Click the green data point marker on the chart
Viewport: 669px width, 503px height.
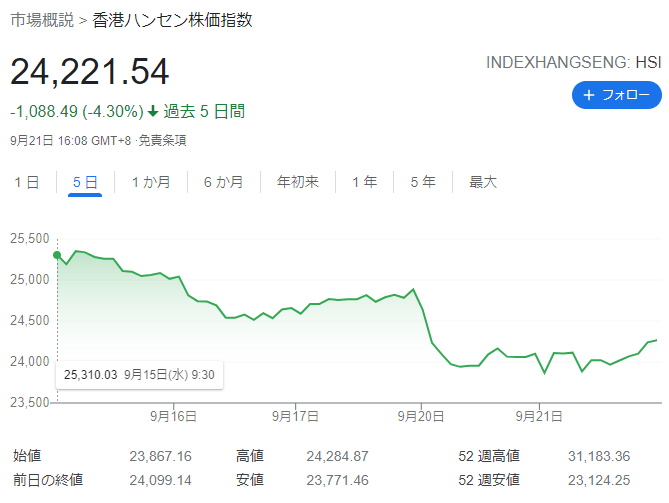point(57,254)
